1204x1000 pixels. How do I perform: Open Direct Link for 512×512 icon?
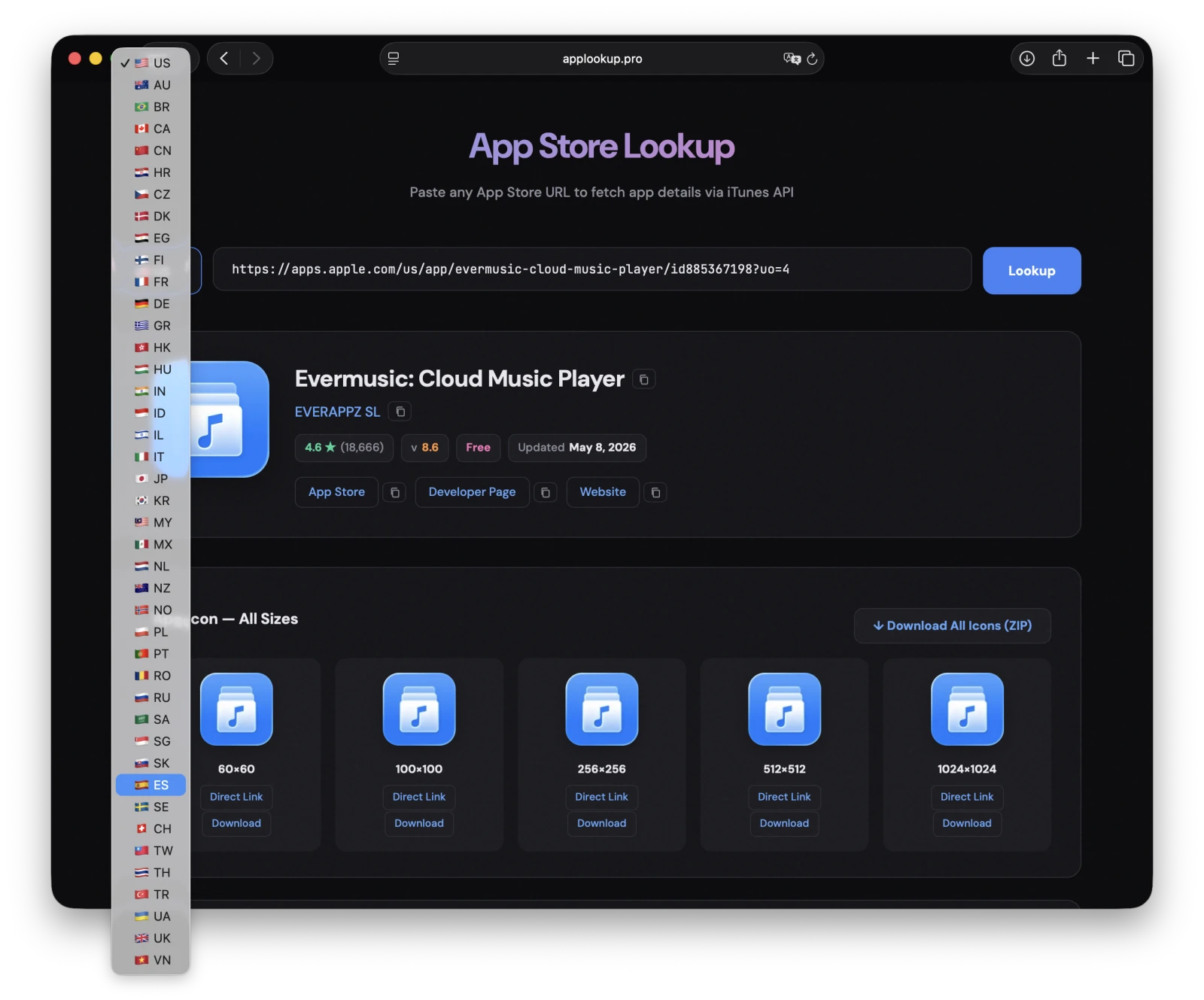[785, 797]
